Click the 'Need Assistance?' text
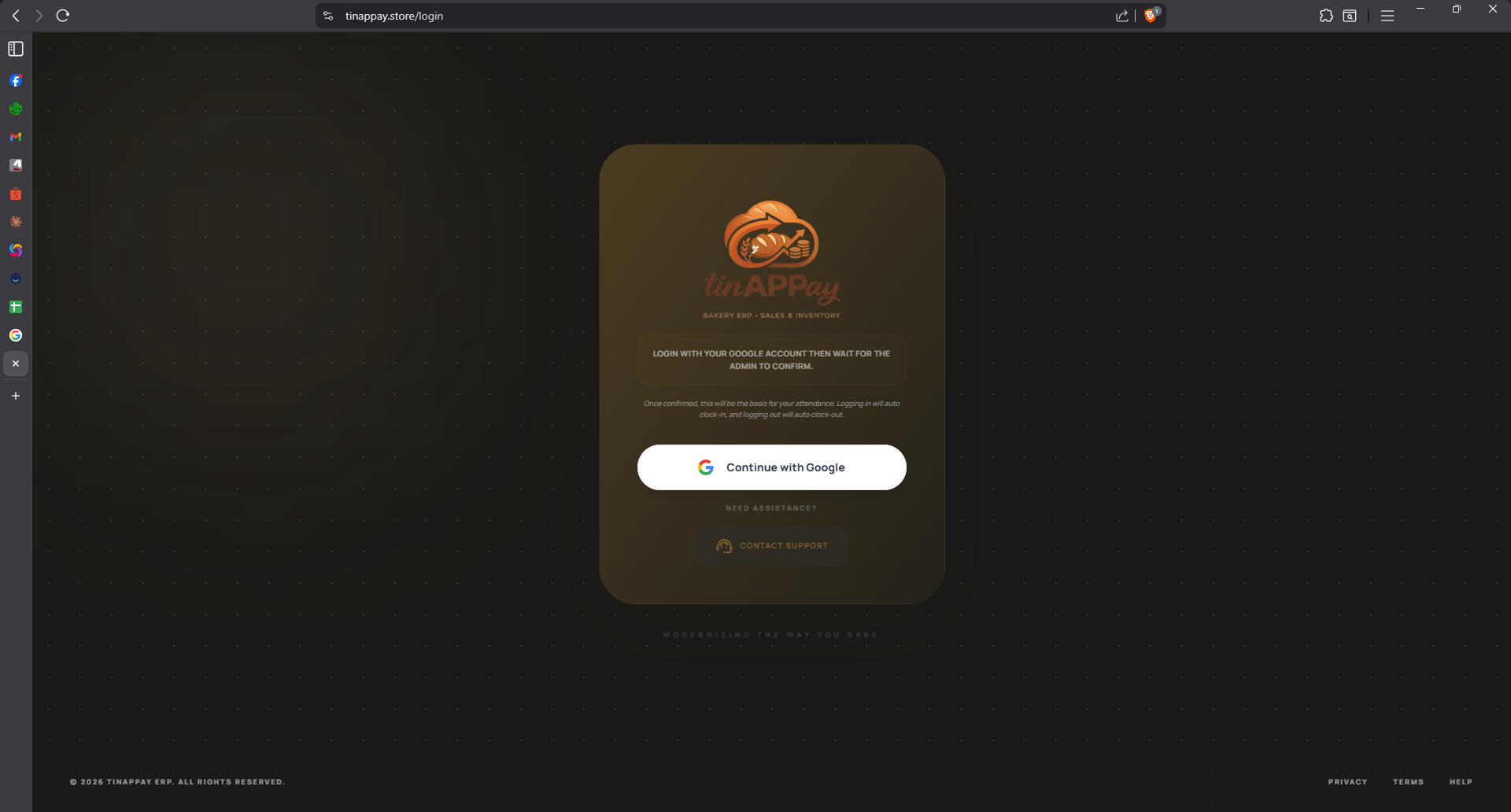The width and height of the screenshot is (1511, 812). click(x=771, y=508)
